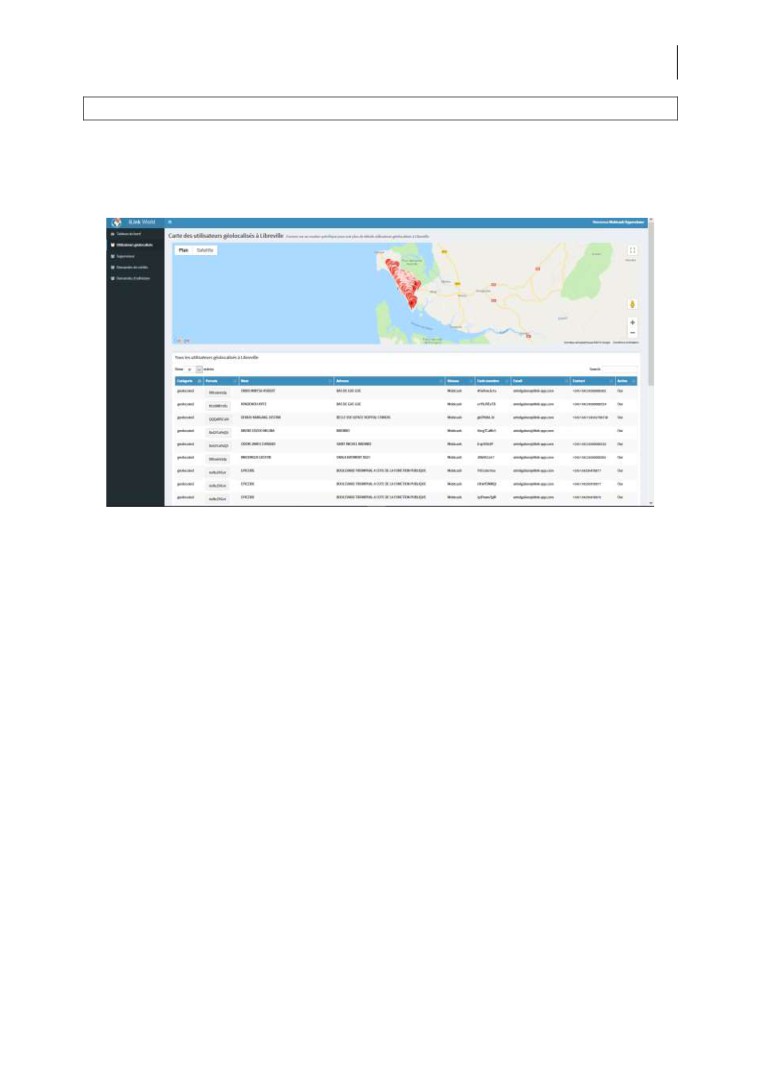Switch map to Satellite view

point(204,250)
